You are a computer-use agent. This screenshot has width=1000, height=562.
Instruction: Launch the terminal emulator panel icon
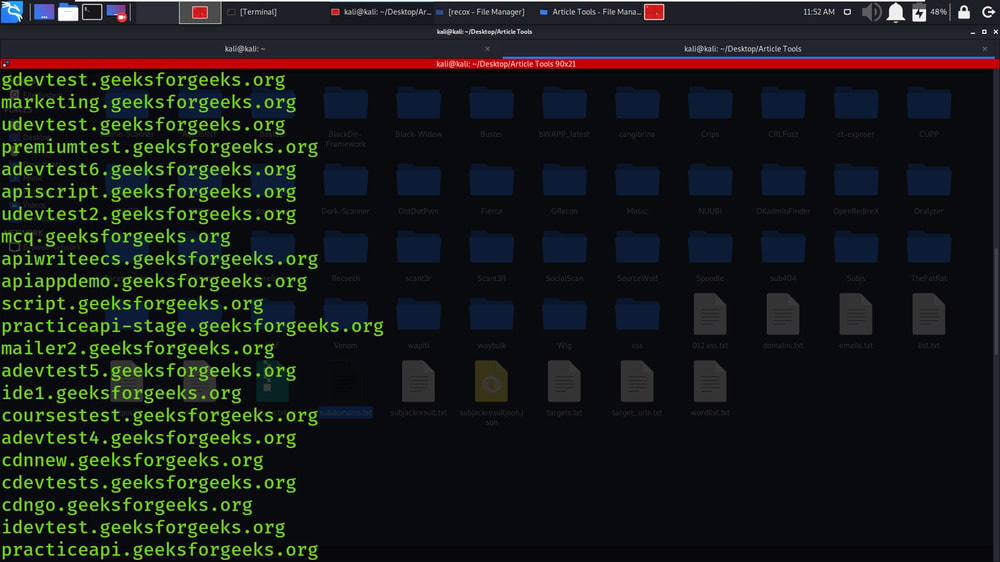(x=92, y=12)
